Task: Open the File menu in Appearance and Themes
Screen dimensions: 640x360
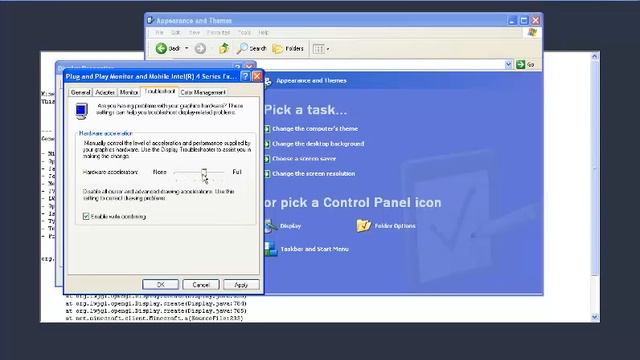Action: click(160, 32)
